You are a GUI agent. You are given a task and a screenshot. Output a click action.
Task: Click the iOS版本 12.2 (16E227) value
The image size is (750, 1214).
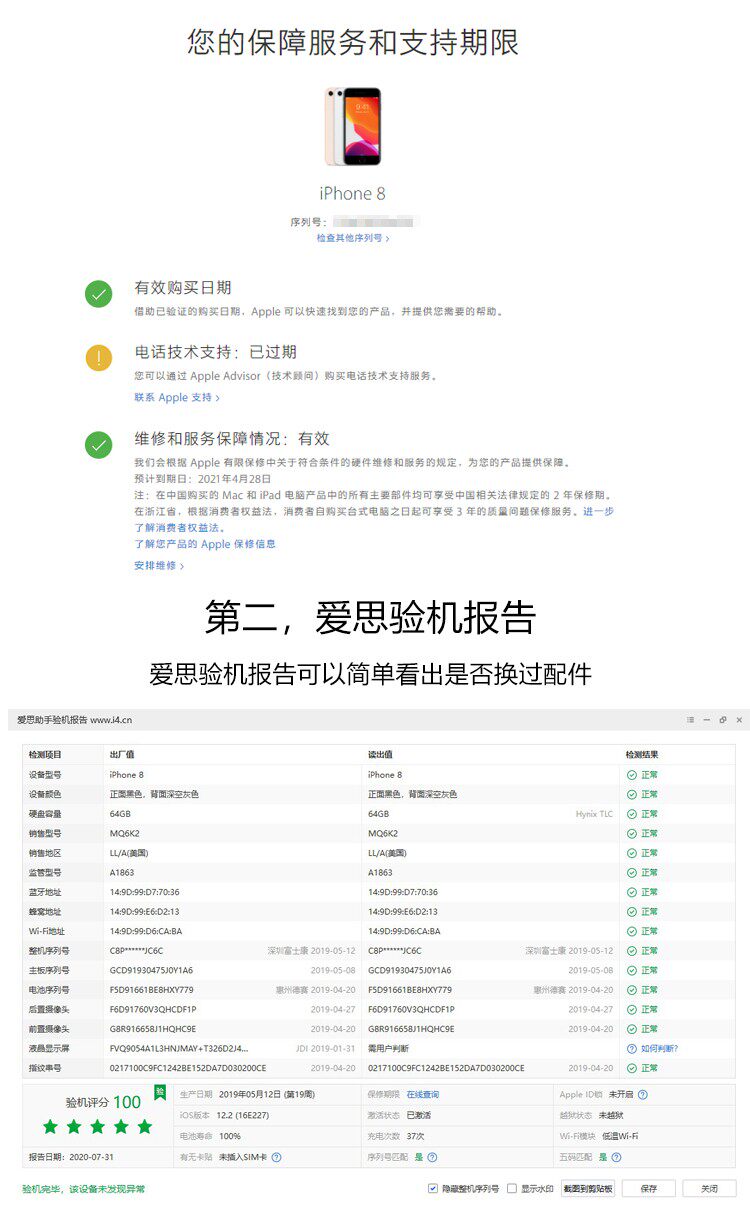point(245,1115)
